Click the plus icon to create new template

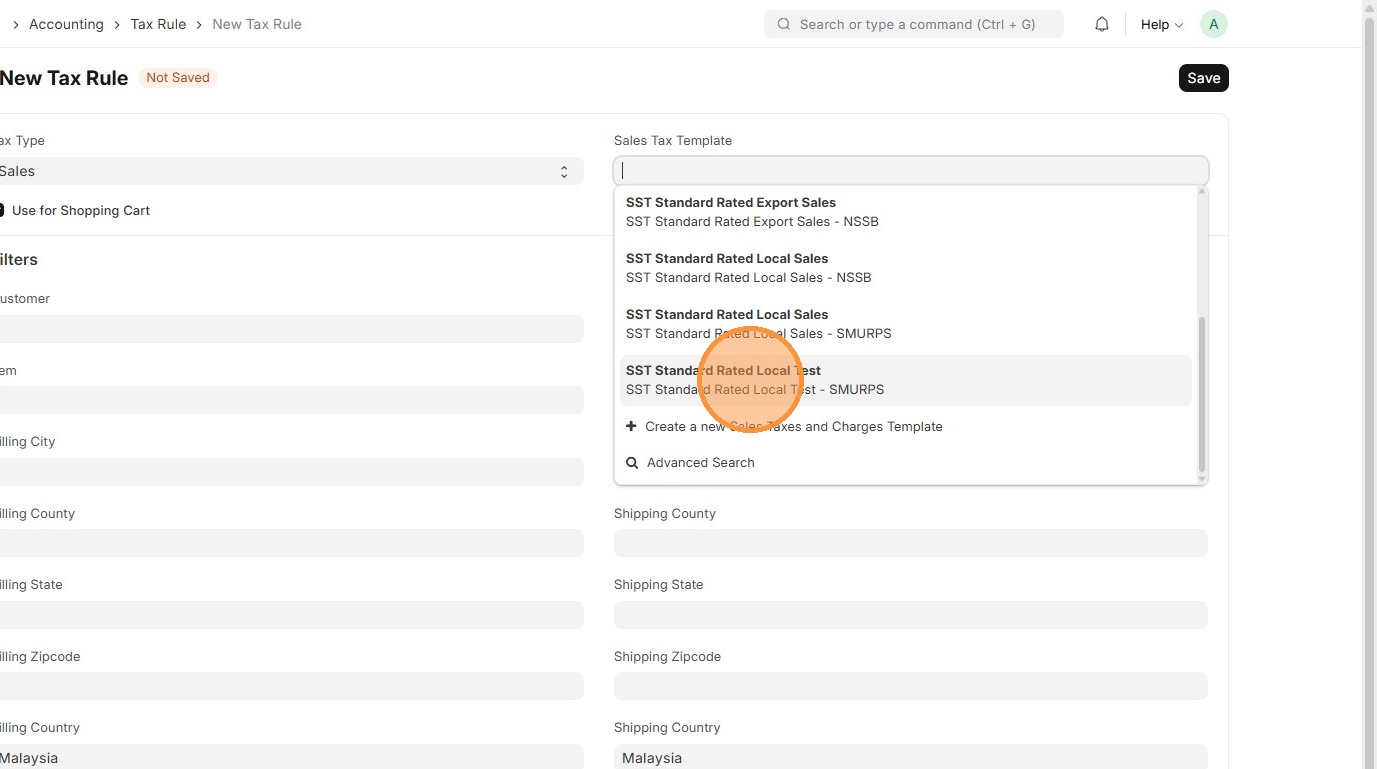[x=631, y=426]
